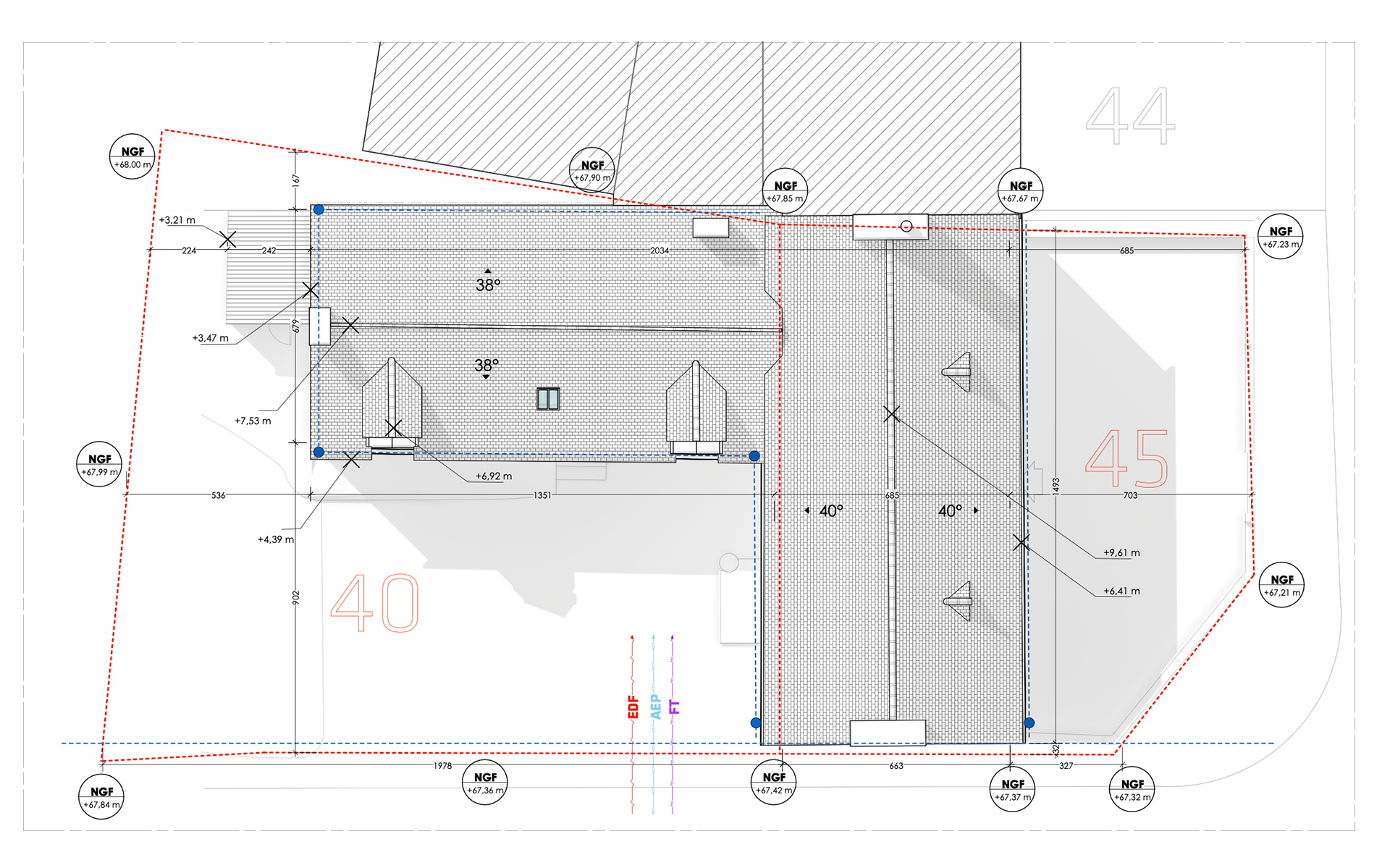Image resolution: width=1390 pixels, height=868 pixels.
Task: Click the NGF +67,23 m circle marker
Action: pos(1280,237)
